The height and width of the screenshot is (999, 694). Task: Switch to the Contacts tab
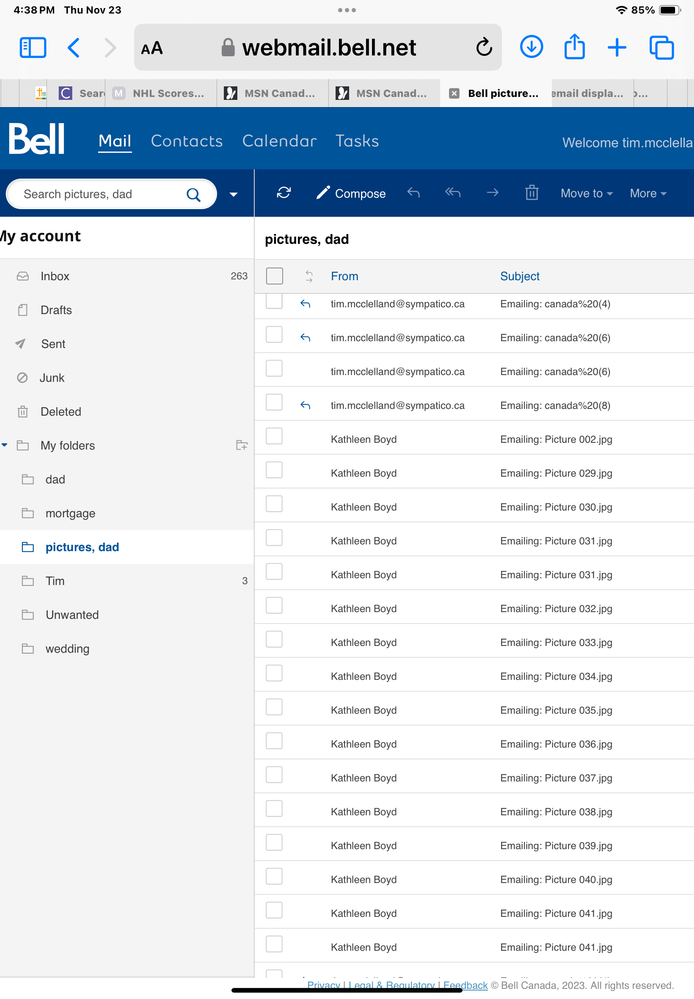point(186,141)
